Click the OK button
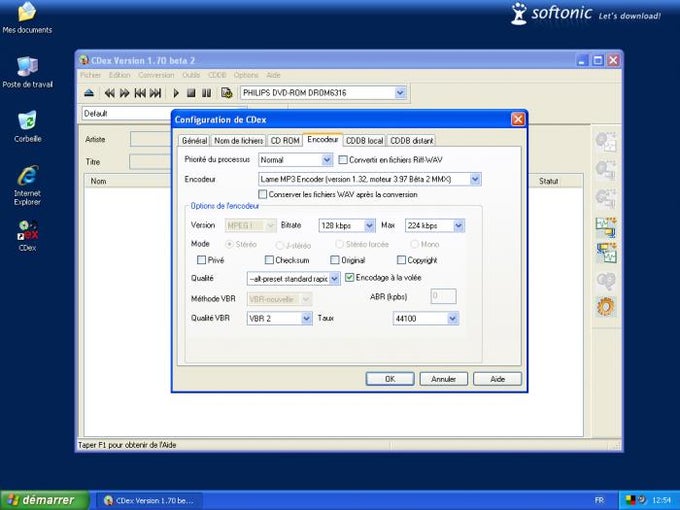Image resolution: width=680 pixels, height=510 pixels. (x=389, y=379)
